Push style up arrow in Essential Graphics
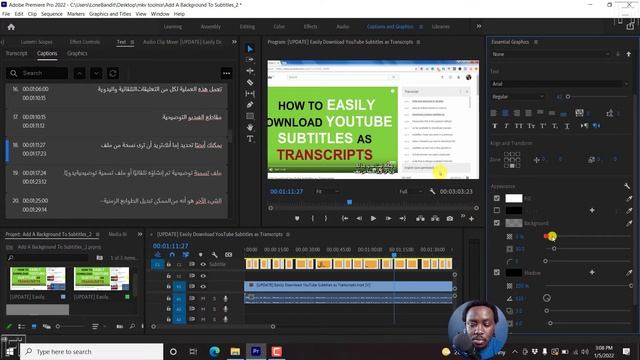 point(629,54)
